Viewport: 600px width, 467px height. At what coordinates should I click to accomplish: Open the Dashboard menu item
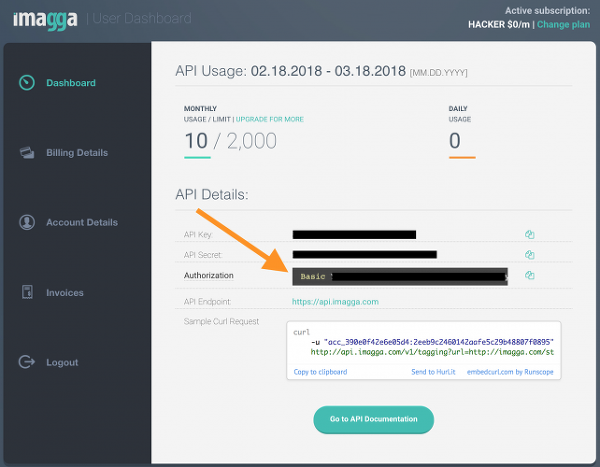tap(71, 83)
